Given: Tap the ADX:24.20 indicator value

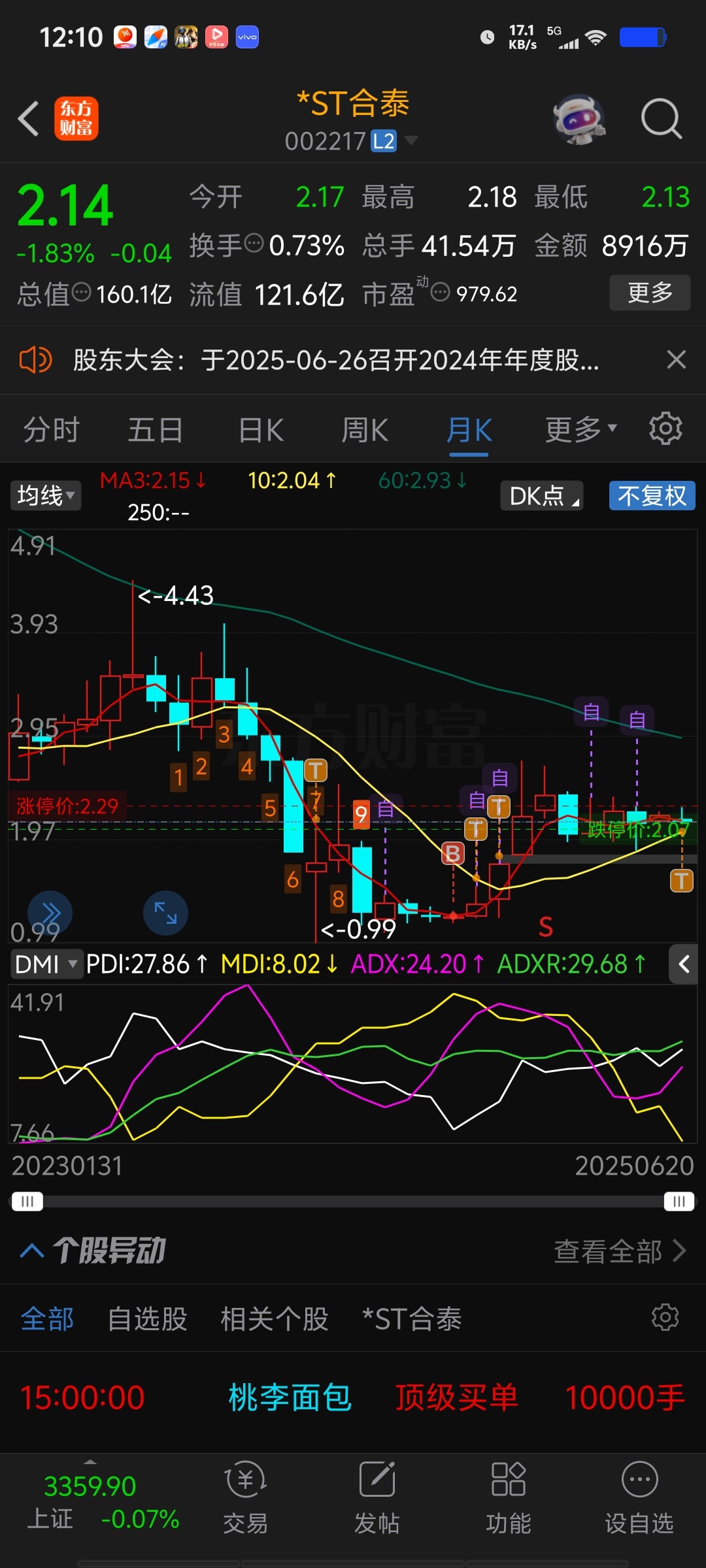Looking at the screenshot, I should click(x=418, y=964).
